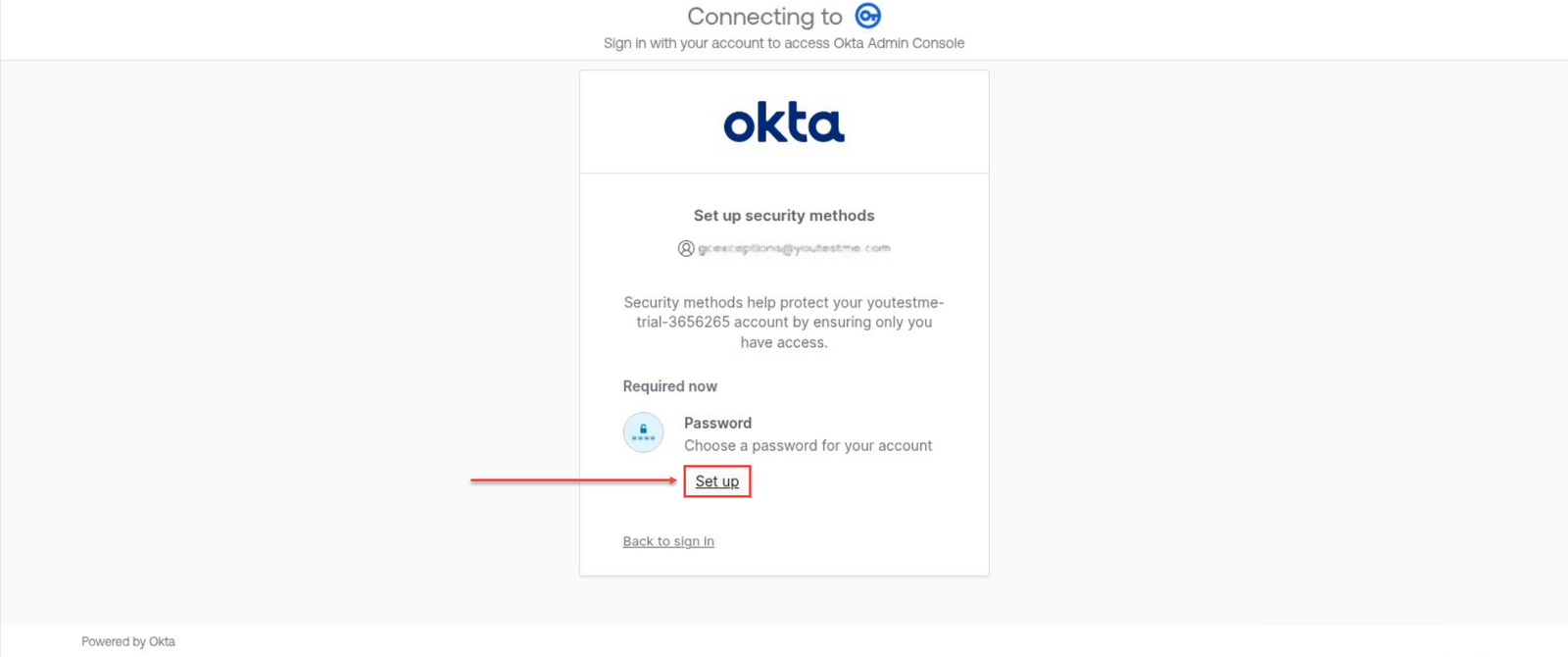
Task: Go back via Back to sign in
Action: [x=668, y=541]
